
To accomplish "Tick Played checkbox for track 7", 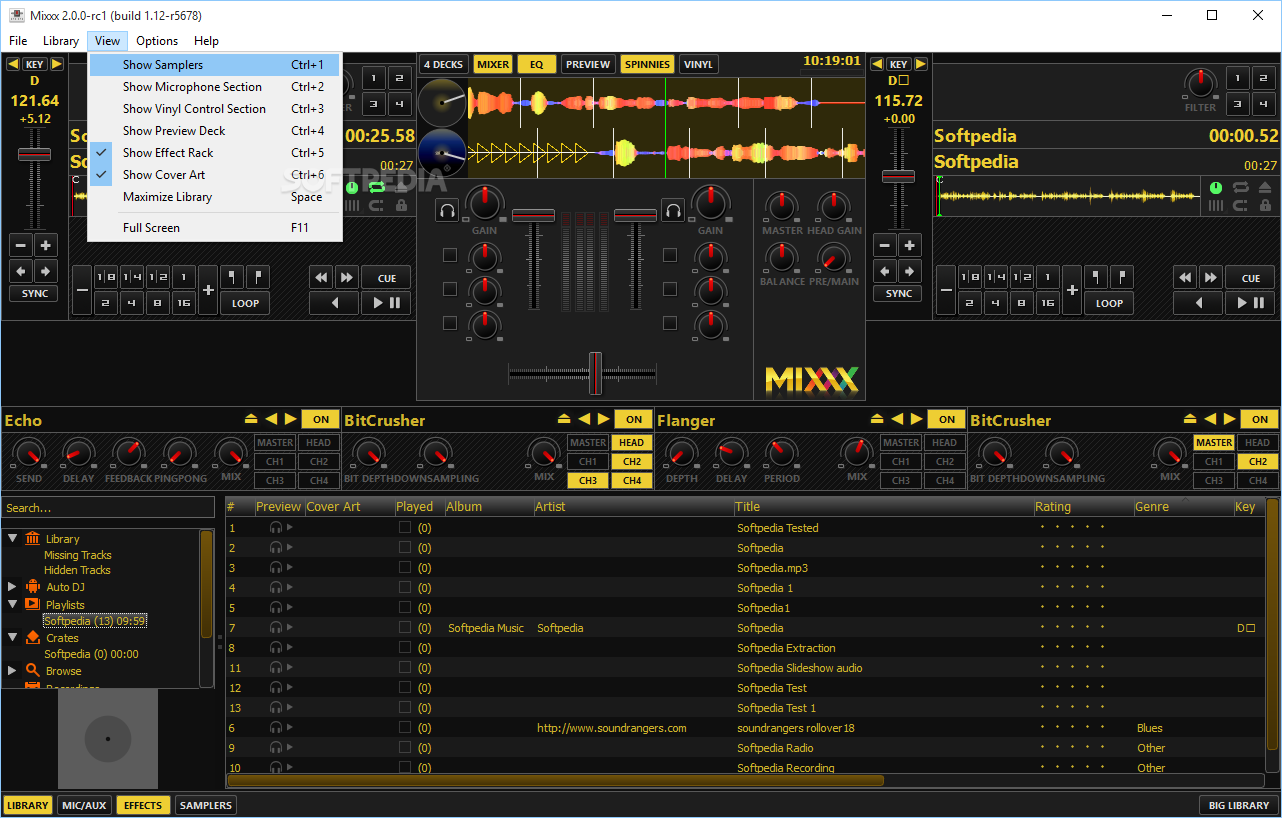I will tap(405, 628).
